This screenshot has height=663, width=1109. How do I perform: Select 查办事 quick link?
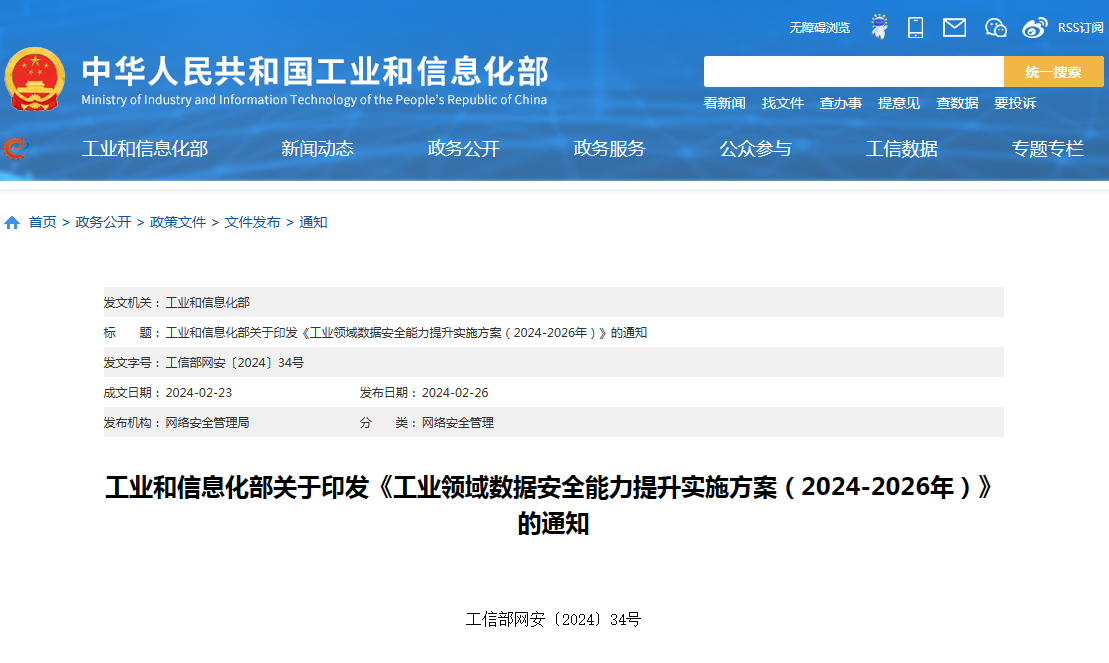pos(840,103)
